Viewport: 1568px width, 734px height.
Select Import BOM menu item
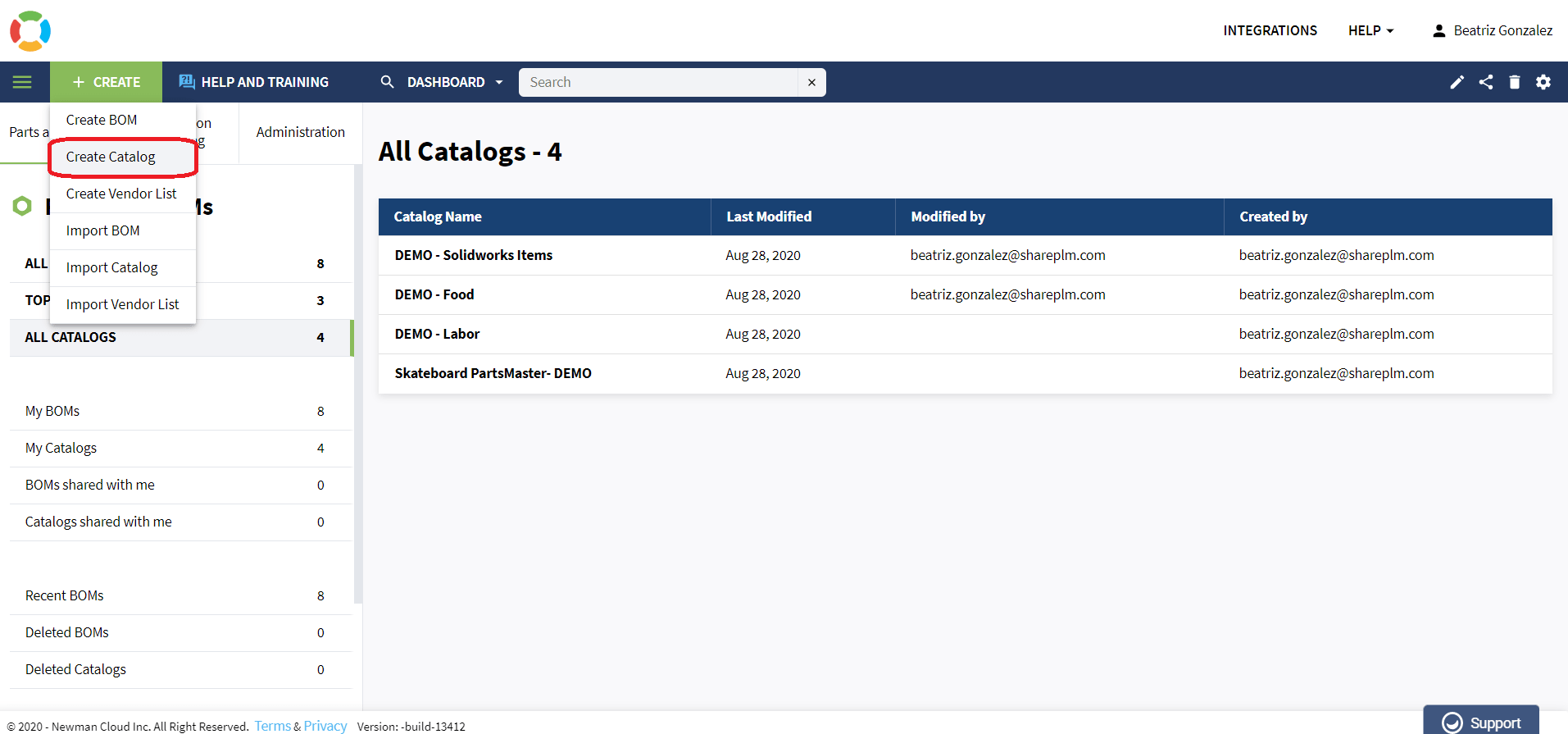pyautogui.click(x=123, y=230)
